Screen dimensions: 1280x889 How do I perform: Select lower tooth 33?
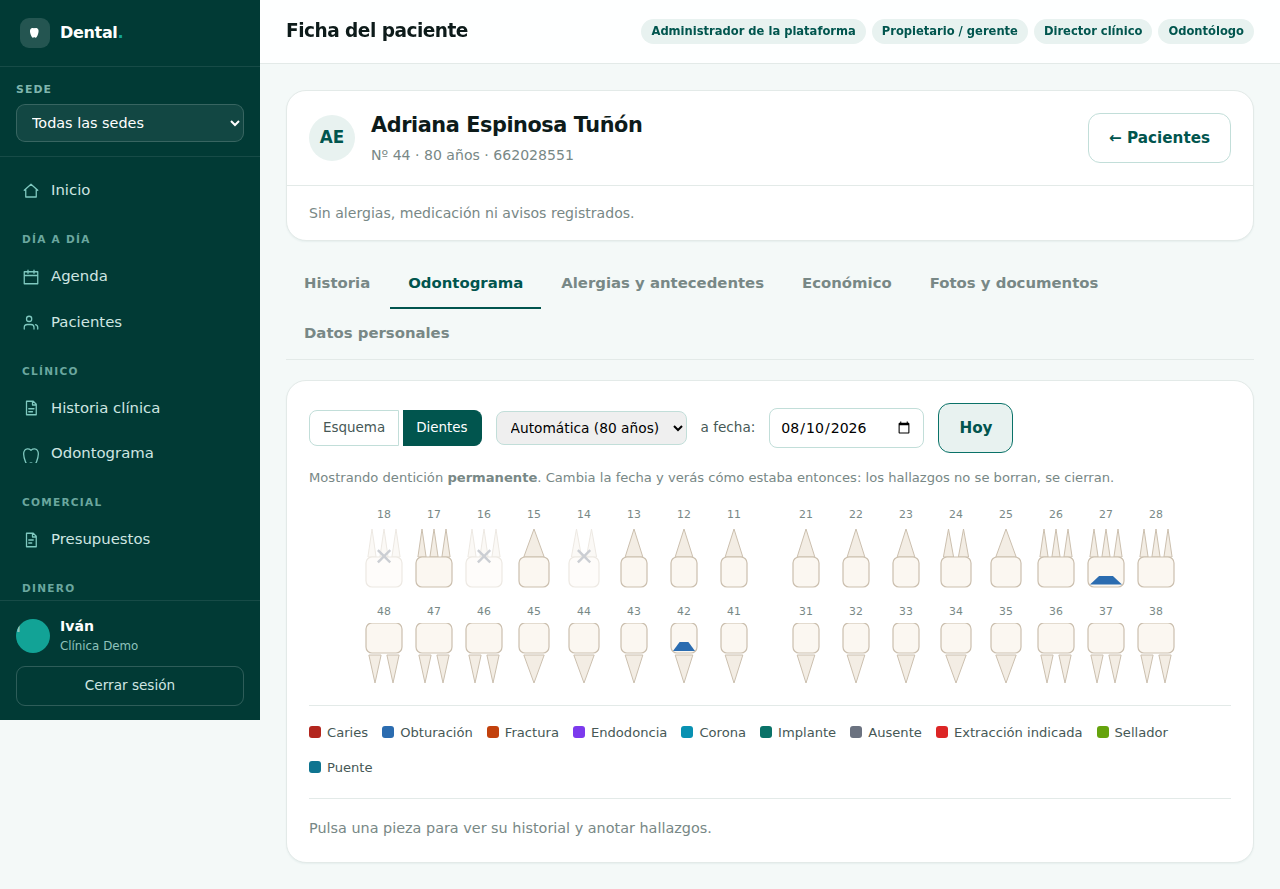tap(906, 653)
